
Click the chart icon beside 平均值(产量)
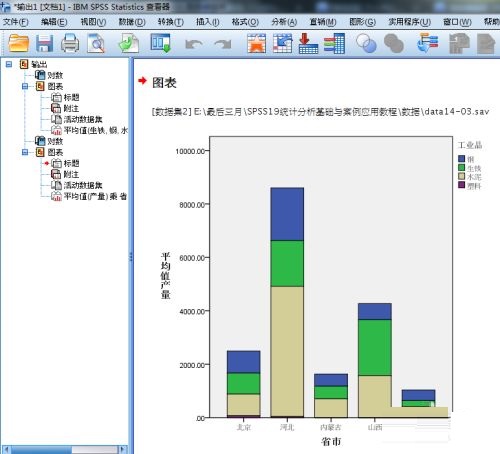click(x=56, y=196)
